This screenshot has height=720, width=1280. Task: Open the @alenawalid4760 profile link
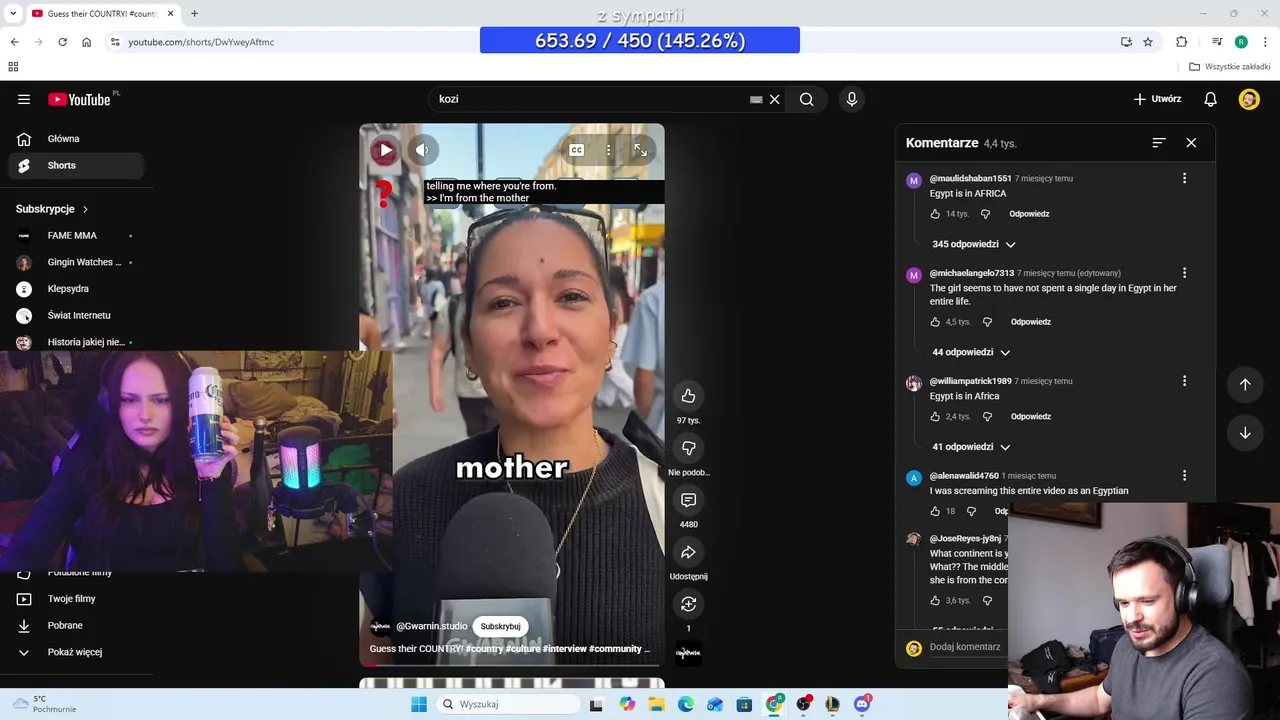(964, 476)
